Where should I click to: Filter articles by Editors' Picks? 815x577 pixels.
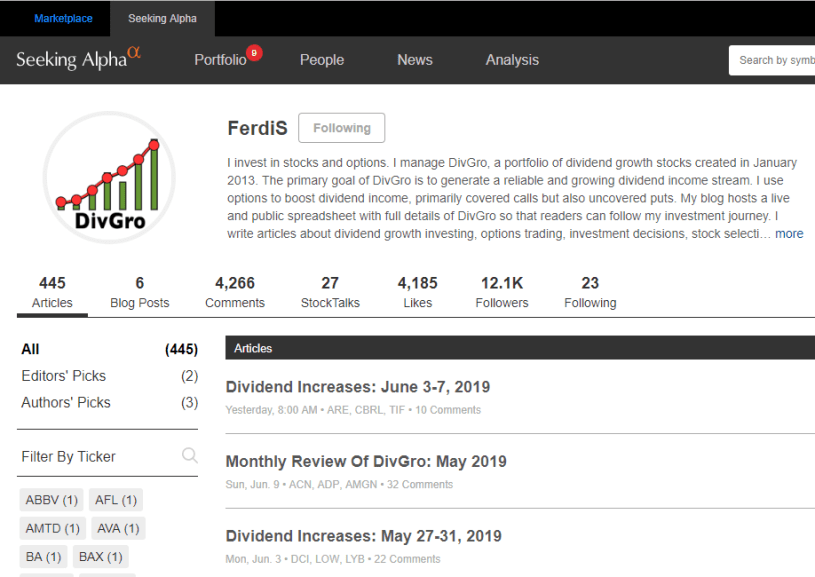pos(64,376)
